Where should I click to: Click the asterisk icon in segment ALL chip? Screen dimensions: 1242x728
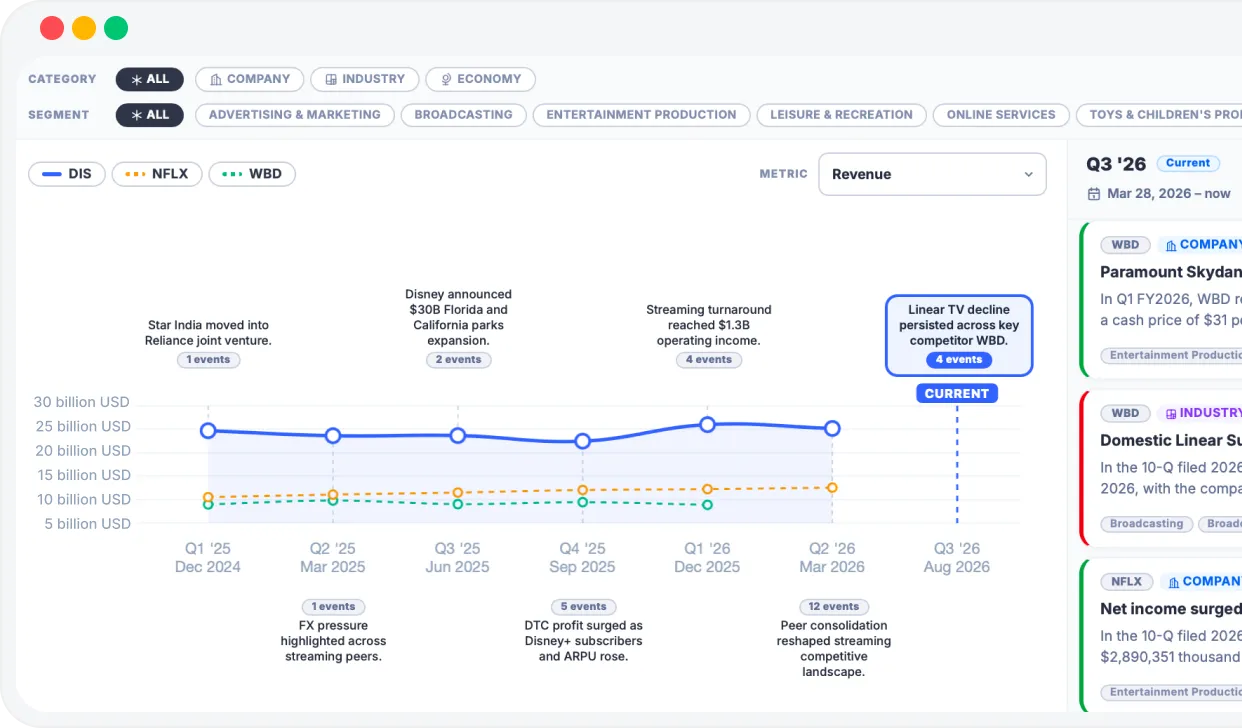tap(137, 116)
